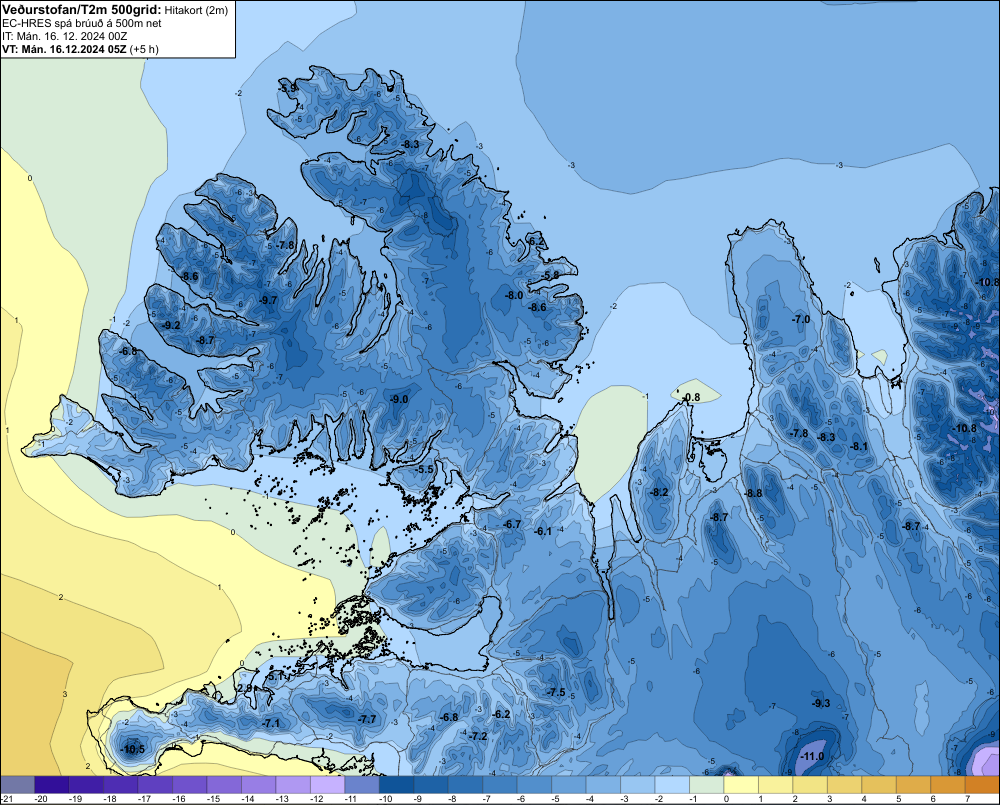Click the -7.1 temperature label

(x=271, y=723)
